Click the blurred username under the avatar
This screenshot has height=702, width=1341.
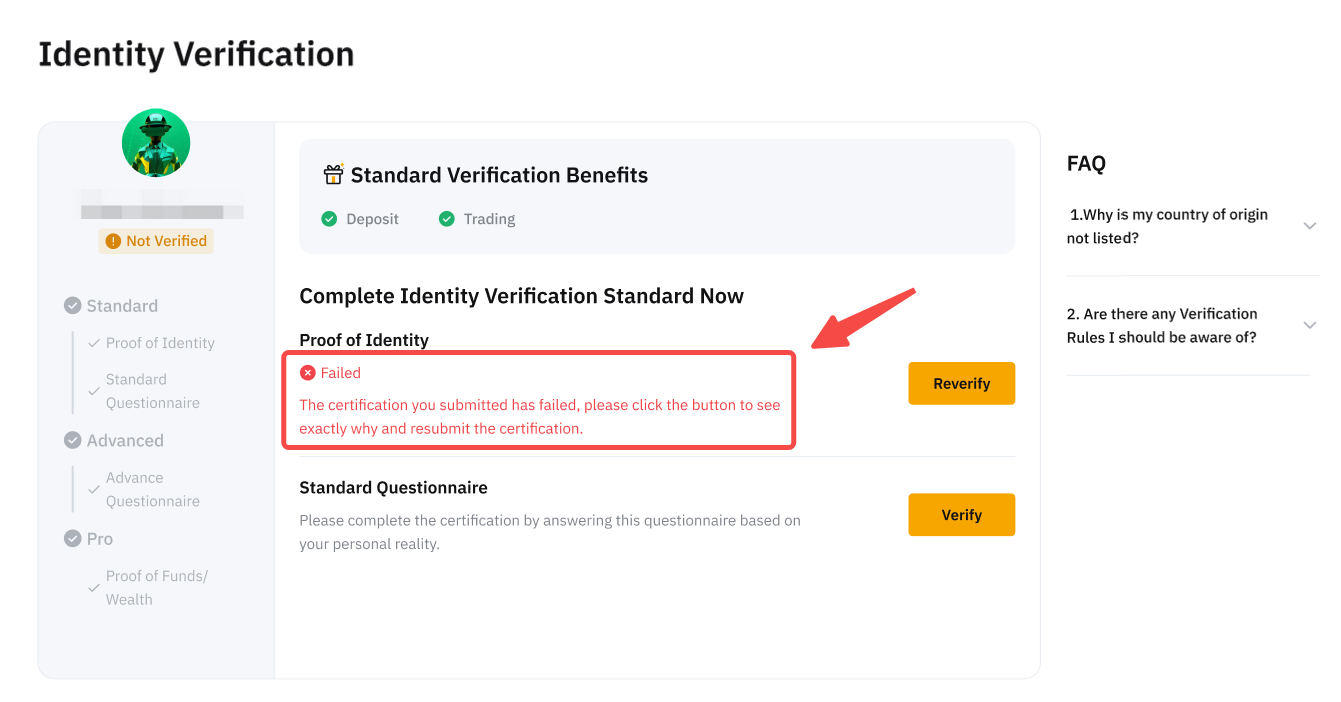point(162,211)
